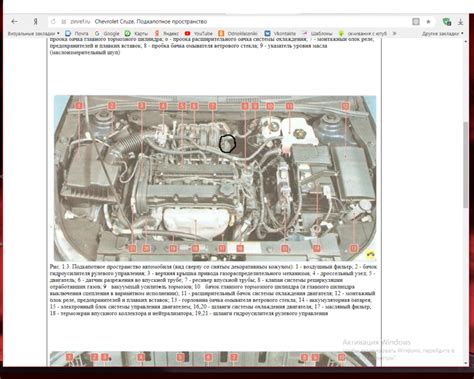Open the Vkontakte bookmark
This screenshot has width=474, height=379.
point(280,34)
